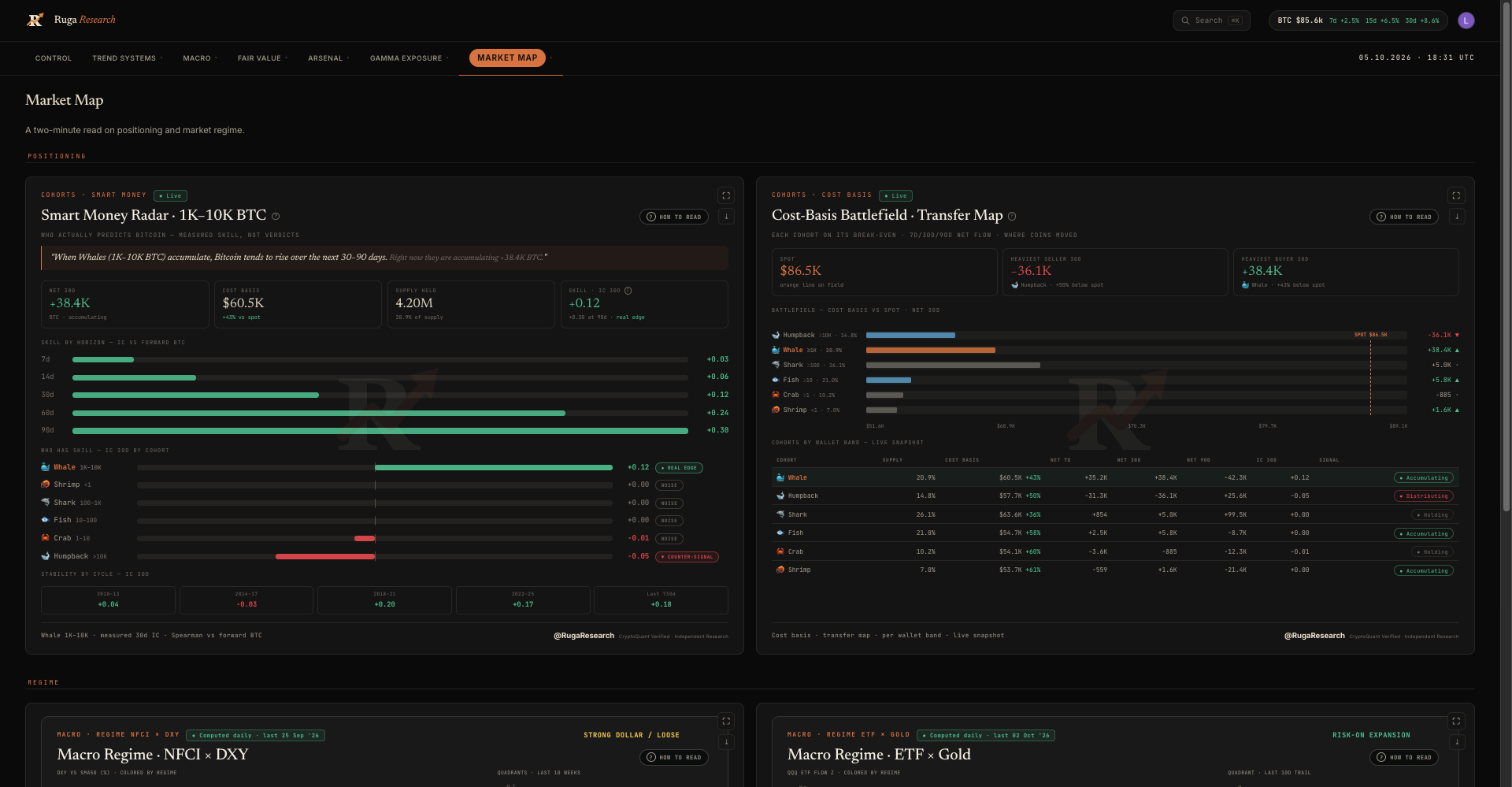The height and width of the screenshot is (787, 1512).
Task: Expand the Macro Regime NFCI card fullscreen
Action: pyautogui.click(x=726, y=721)
